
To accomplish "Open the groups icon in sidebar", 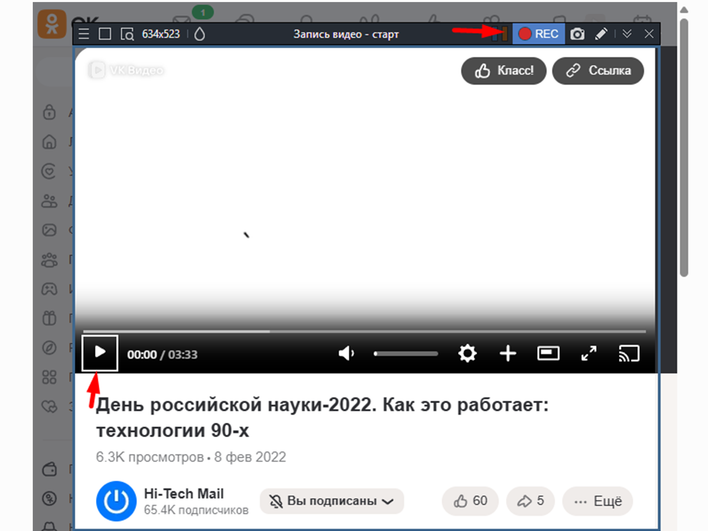I will click(x=49, y=260).
